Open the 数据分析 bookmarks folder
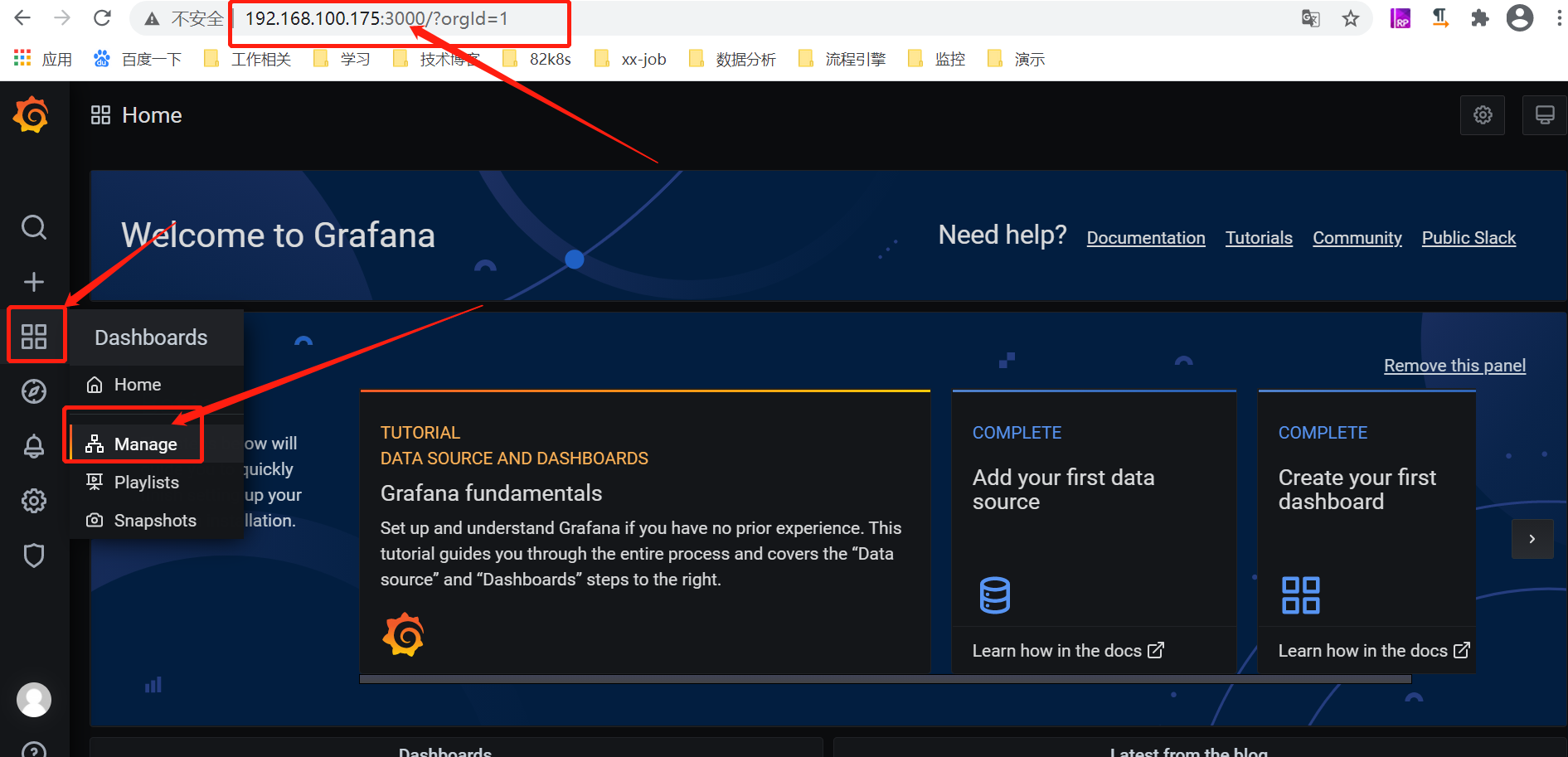 click(733, 59)
